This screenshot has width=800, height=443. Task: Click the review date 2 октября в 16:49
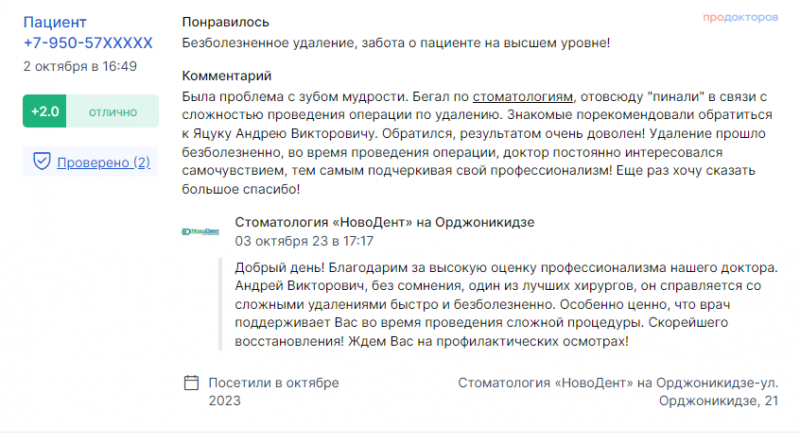(80, 66)
